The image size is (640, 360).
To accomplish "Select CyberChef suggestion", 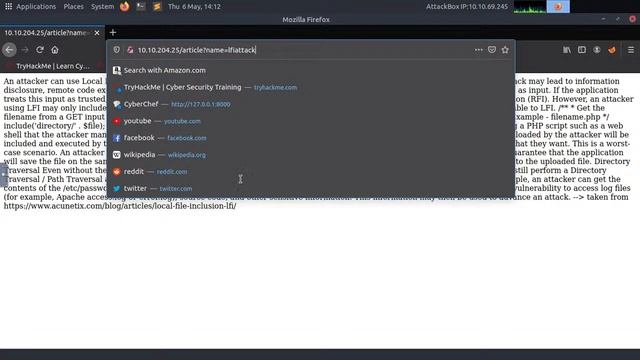I will tap(311, 104).
